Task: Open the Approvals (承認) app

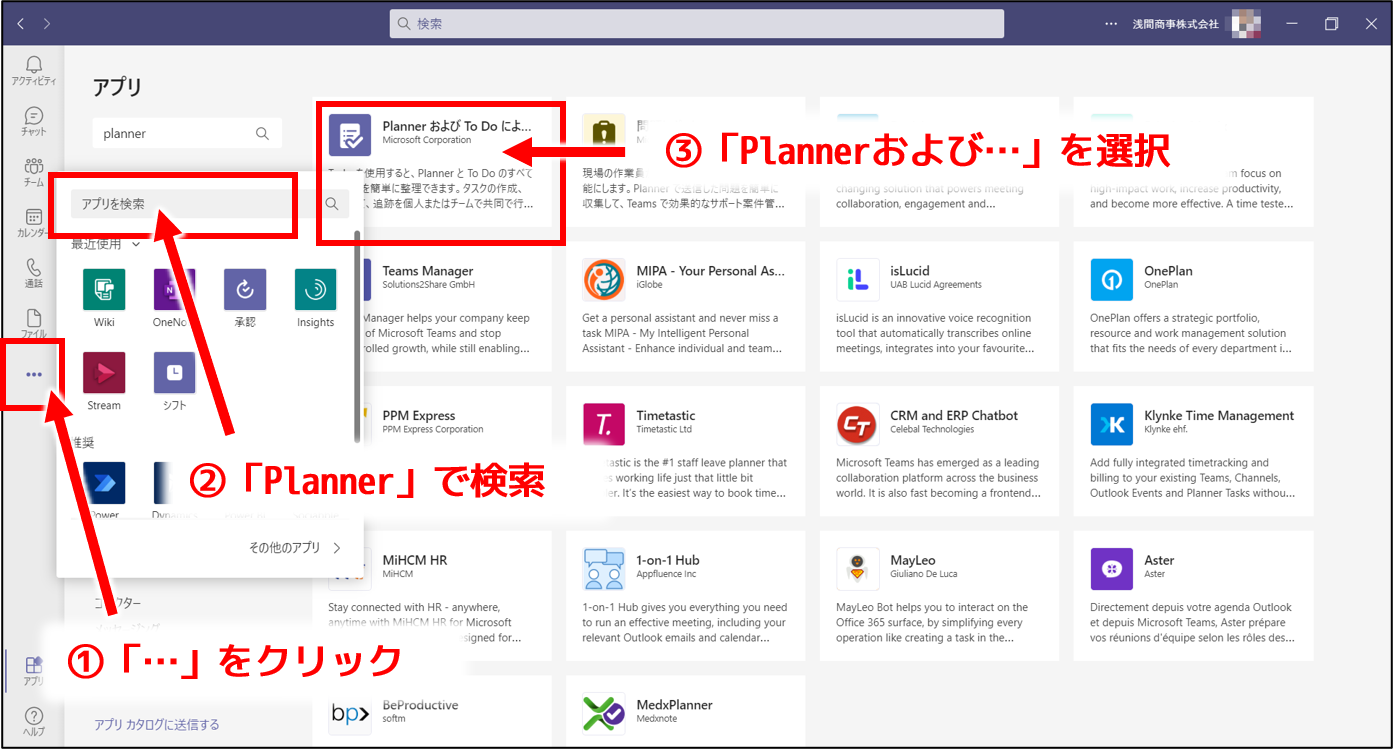Action: (245, 298)
